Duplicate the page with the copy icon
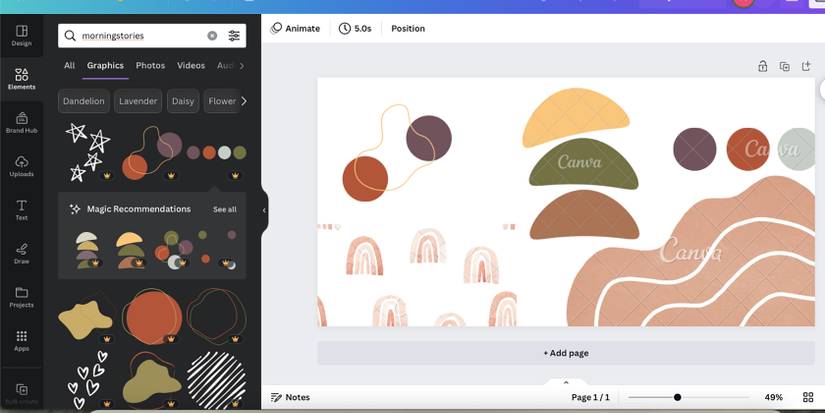The width and height of the screenshot is (825, 413). coord(784,66)
